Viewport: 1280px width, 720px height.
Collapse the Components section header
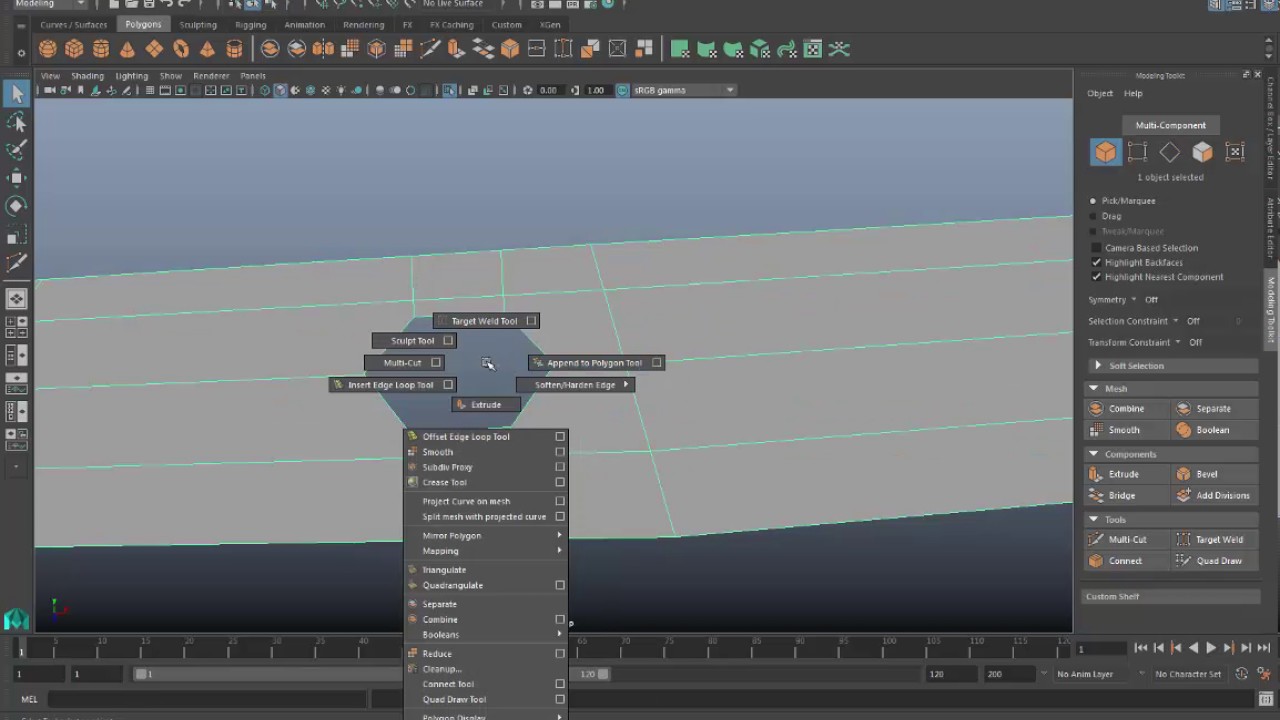[1171, 454]
